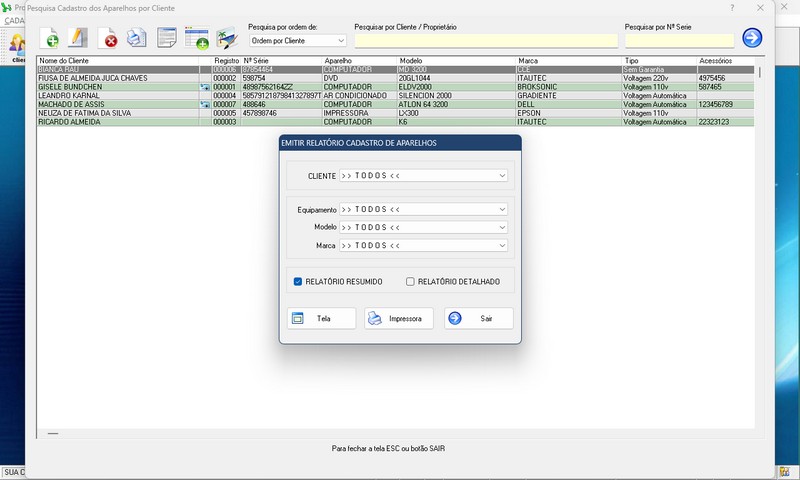This screenshot has height=480, width=800.
Task: Enable the RELATÓRIO RESUMIDO checkbox
Action: click(298, 282)
